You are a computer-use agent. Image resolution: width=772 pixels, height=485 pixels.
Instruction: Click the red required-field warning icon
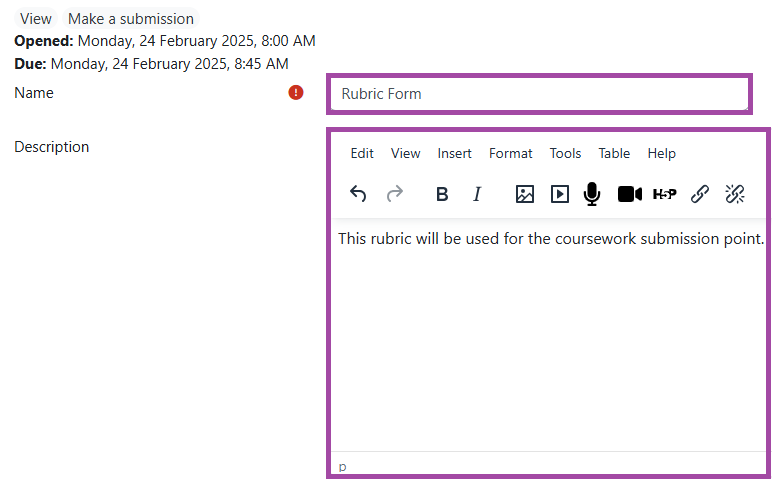pyautogui.click(x=296, y=93)
